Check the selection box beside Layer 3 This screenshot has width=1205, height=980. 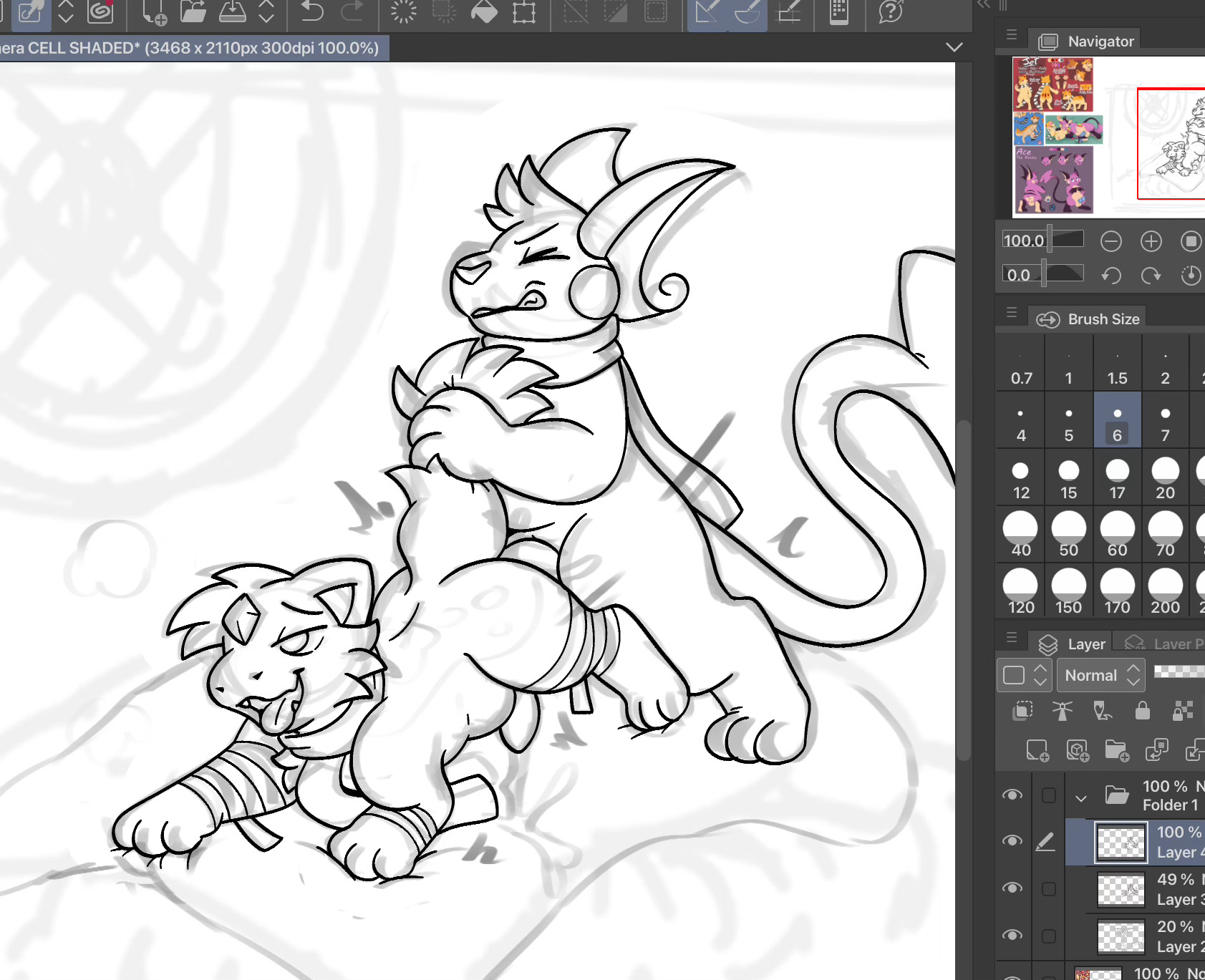click(x=1049, y=888)
